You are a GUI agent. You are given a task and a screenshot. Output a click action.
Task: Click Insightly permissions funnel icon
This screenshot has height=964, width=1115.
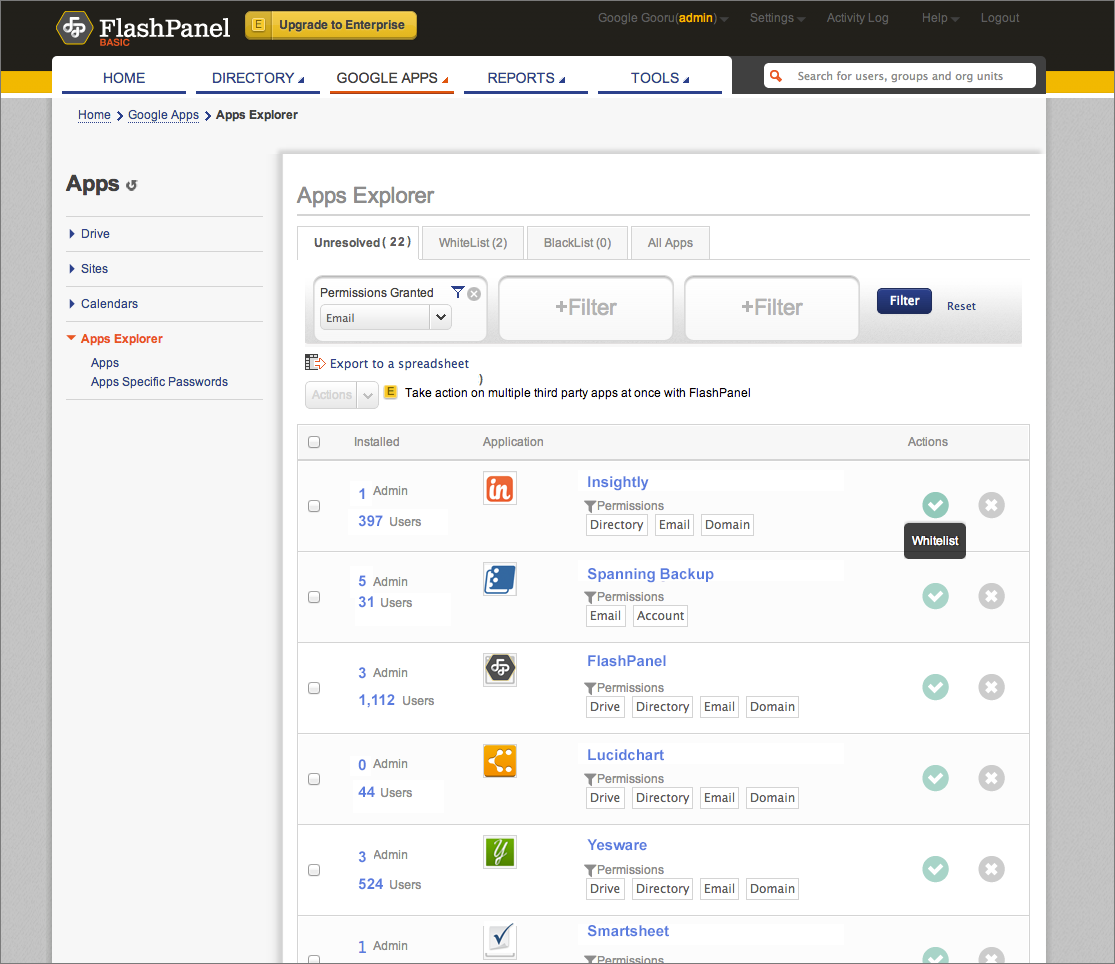(x=590, y=506)
